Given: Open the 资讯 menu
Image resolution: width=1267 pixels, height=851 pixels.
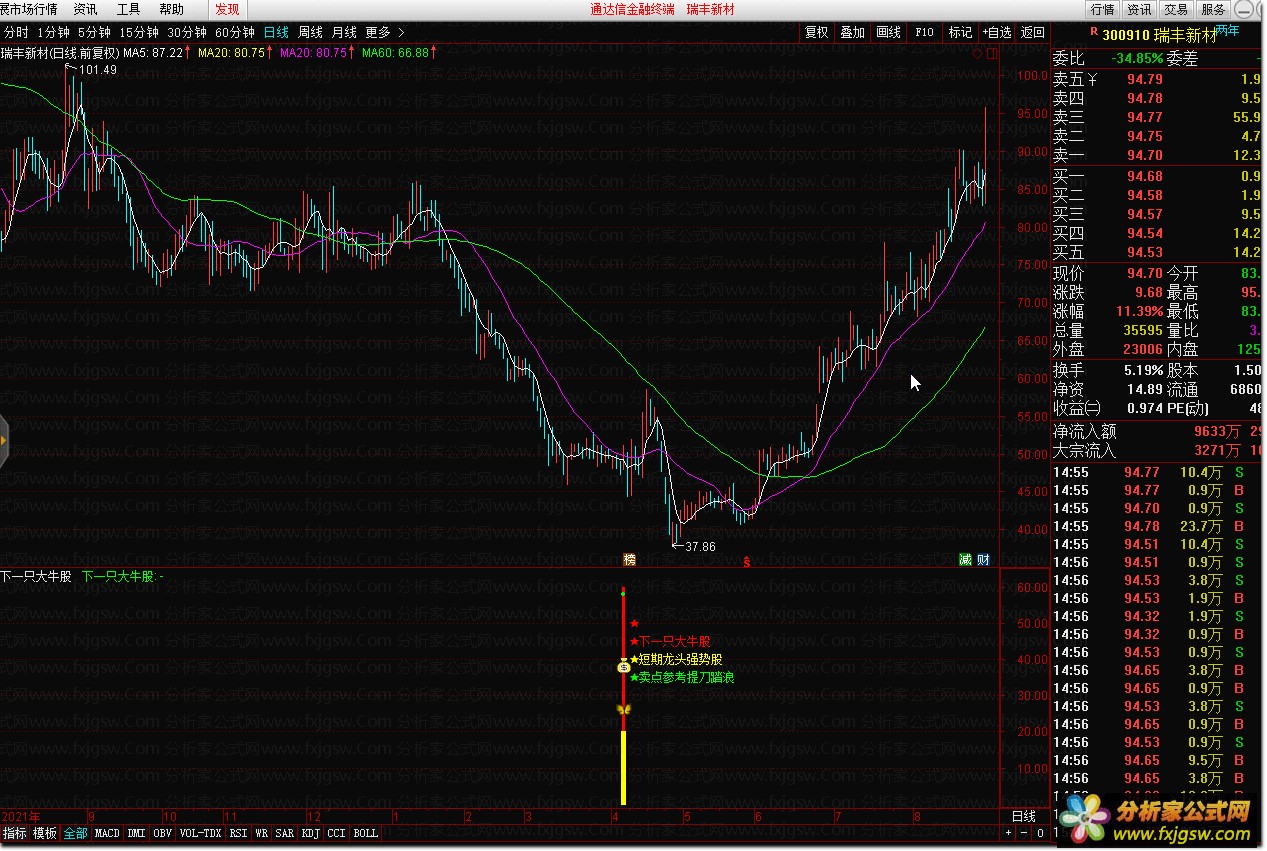Looking at the screenshot, I should [86, 9].
